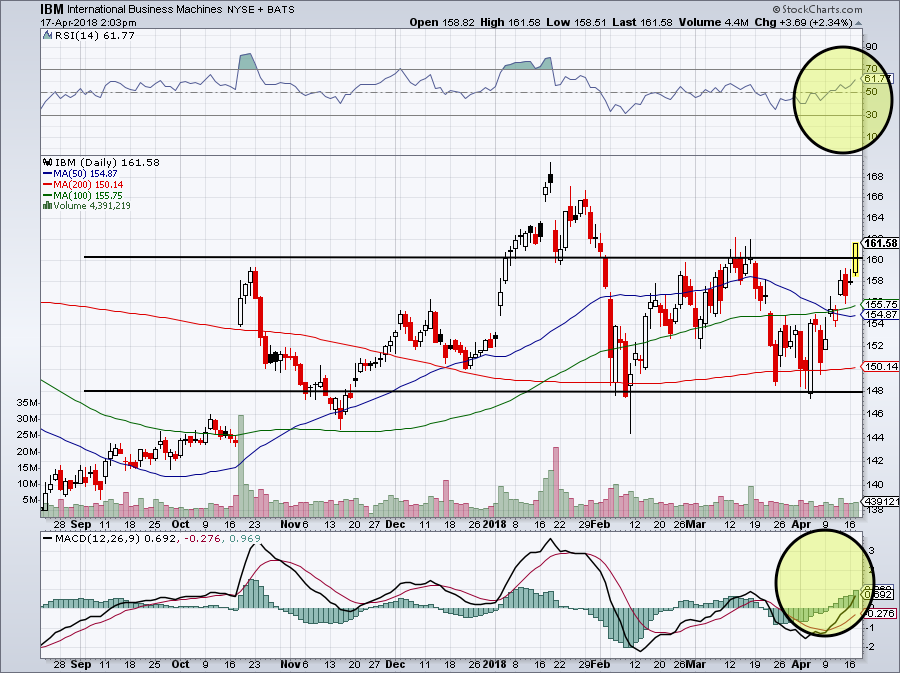
Task: Click the 90 label on the RSI axis
Action: [x=871, y=46]
